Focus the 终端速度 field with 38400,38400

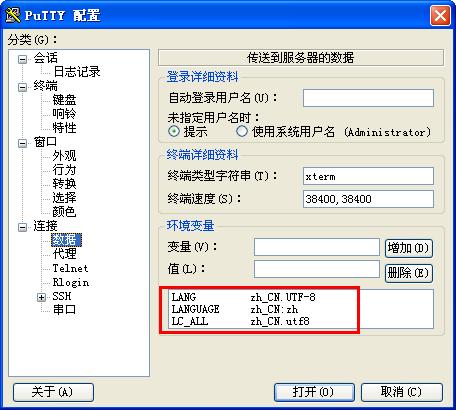(368, 199)
